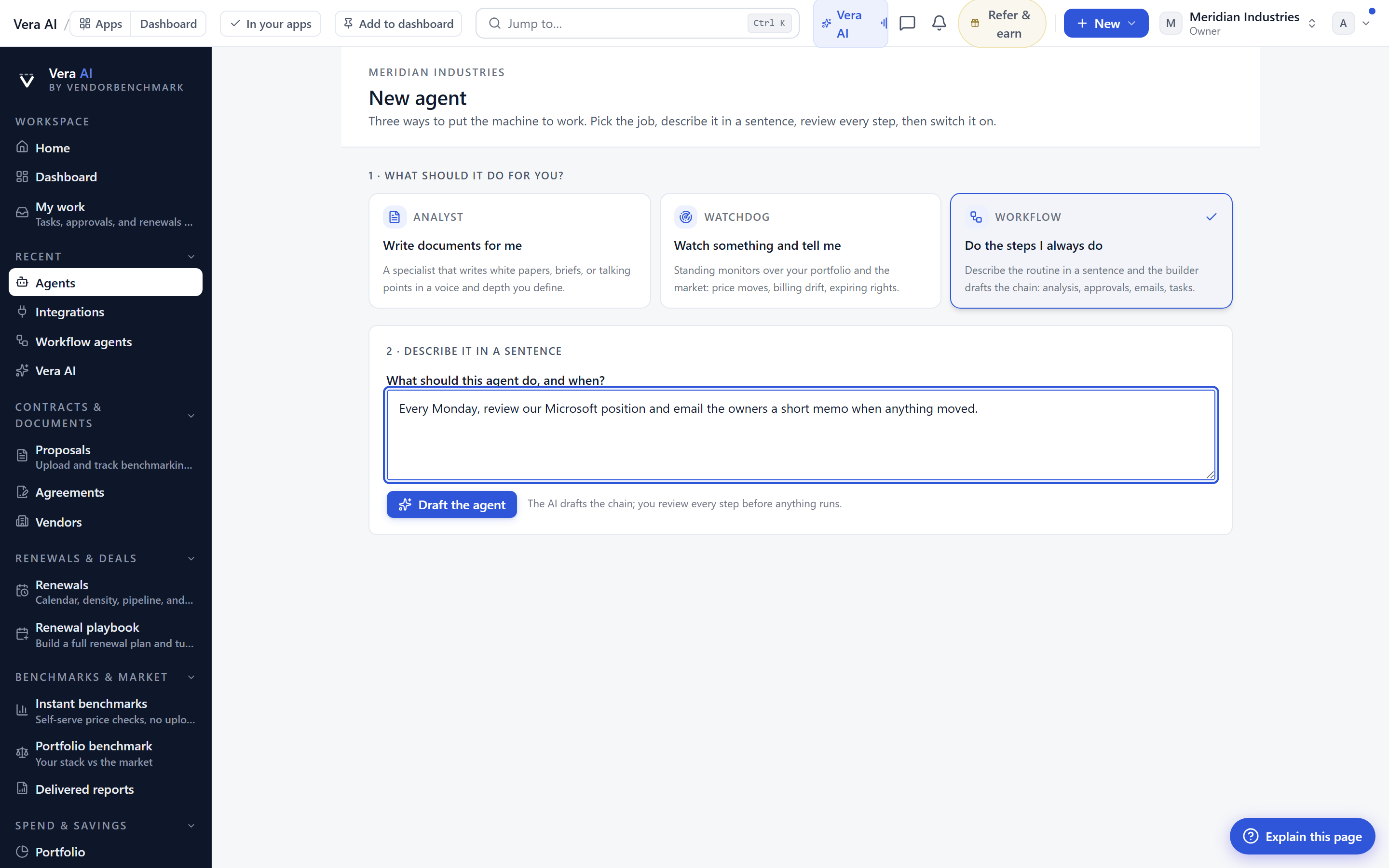Click the Home icon in sidebar
The width and height of the screenshot is (1389, 868).
pos(22,147)
